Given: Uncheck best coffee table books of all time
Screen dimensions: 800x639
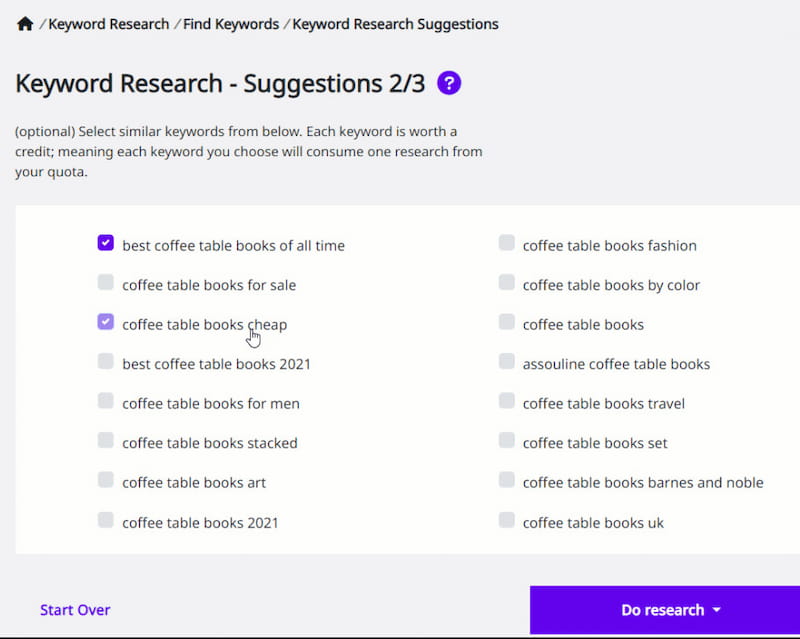Looking at the screenshot, I should click(106, 243).
